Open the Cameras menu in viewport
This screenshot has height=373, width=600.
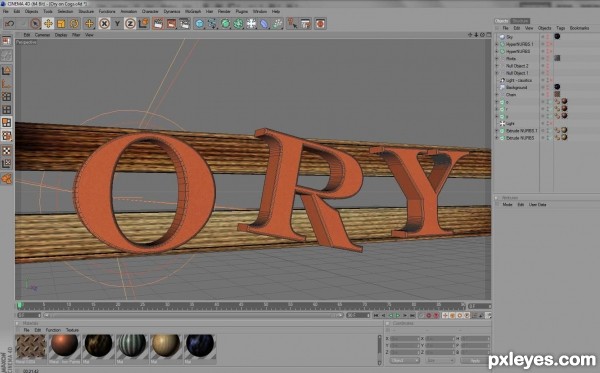tap(42, 35)
